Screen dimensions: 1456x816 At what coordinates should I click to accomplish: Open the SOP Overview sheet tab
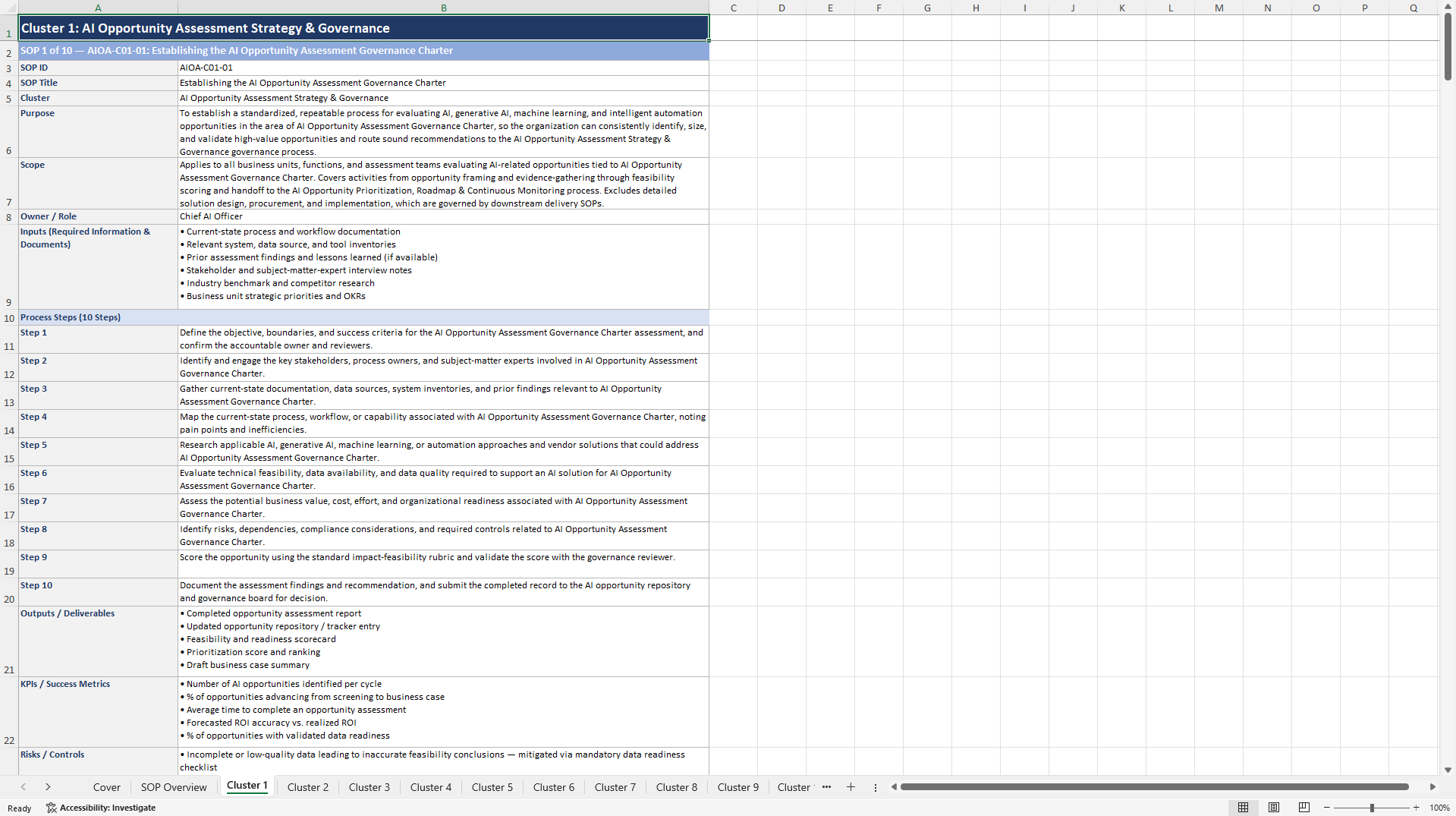(174, 787)
